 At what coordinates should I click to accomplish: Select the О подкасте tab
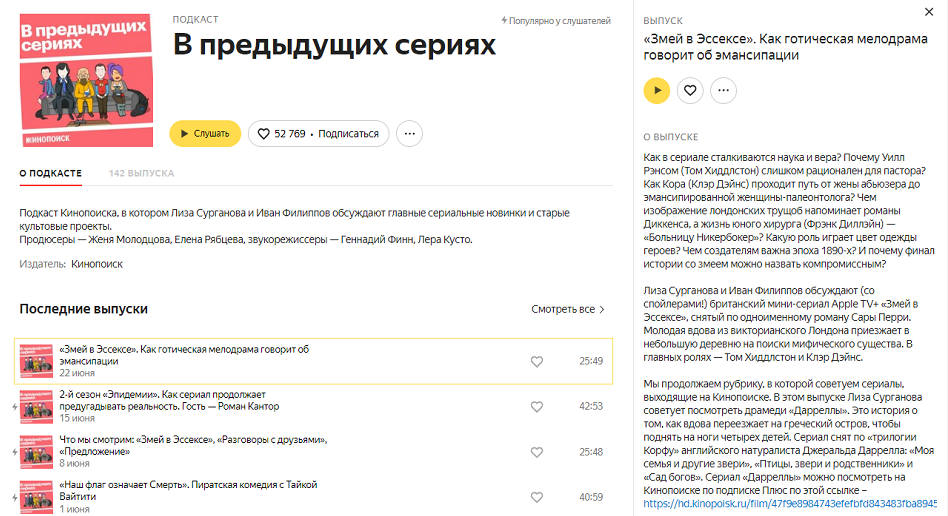pyautogui.click(x=50, y=174)
